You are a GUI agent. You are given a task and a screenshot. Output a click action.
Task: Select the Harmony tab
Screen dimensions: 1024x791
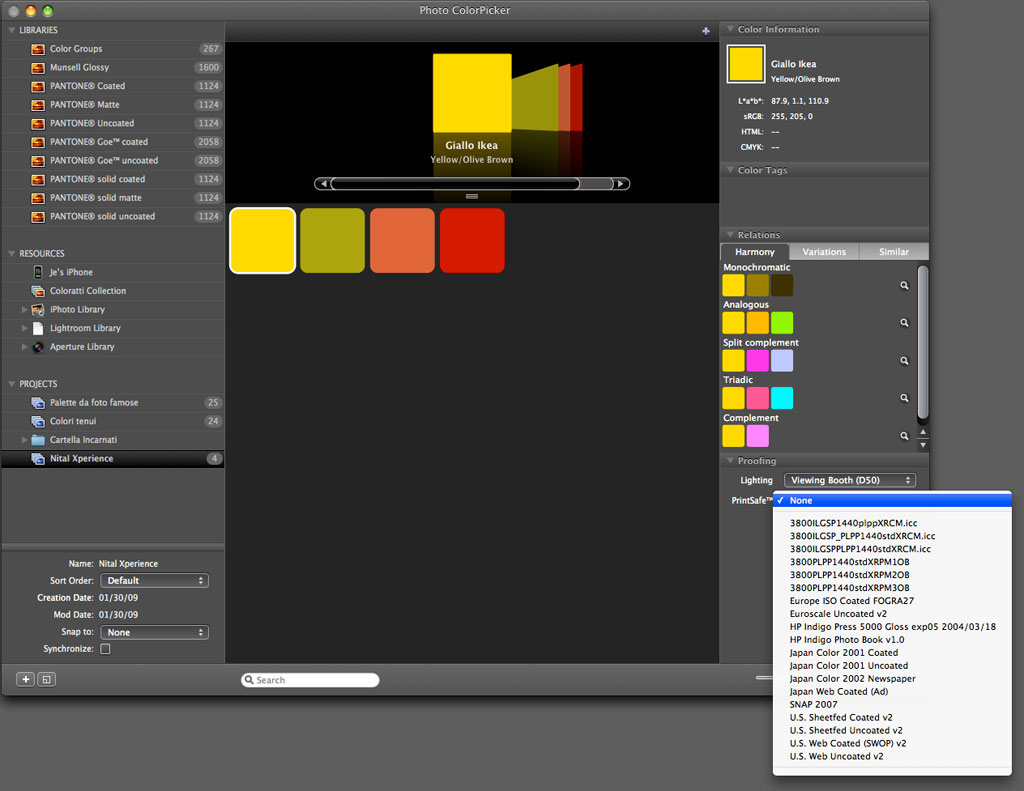pos(755,252)
